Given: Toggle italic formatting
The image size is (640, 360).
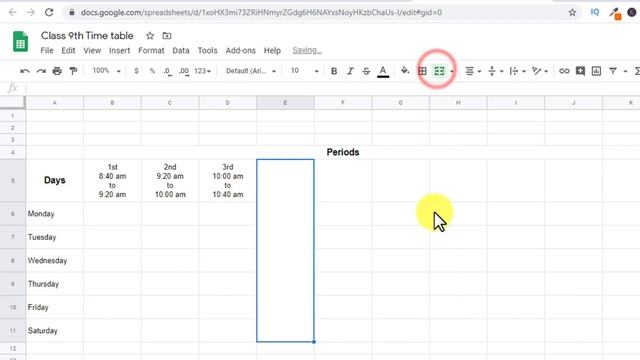Looking at the screenshot, I should (x=350, y=71).
